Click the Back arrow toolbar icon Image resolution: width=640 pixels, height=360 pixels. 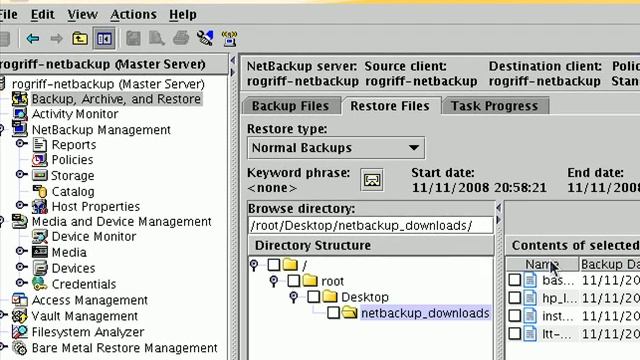[x=33, y=39]
